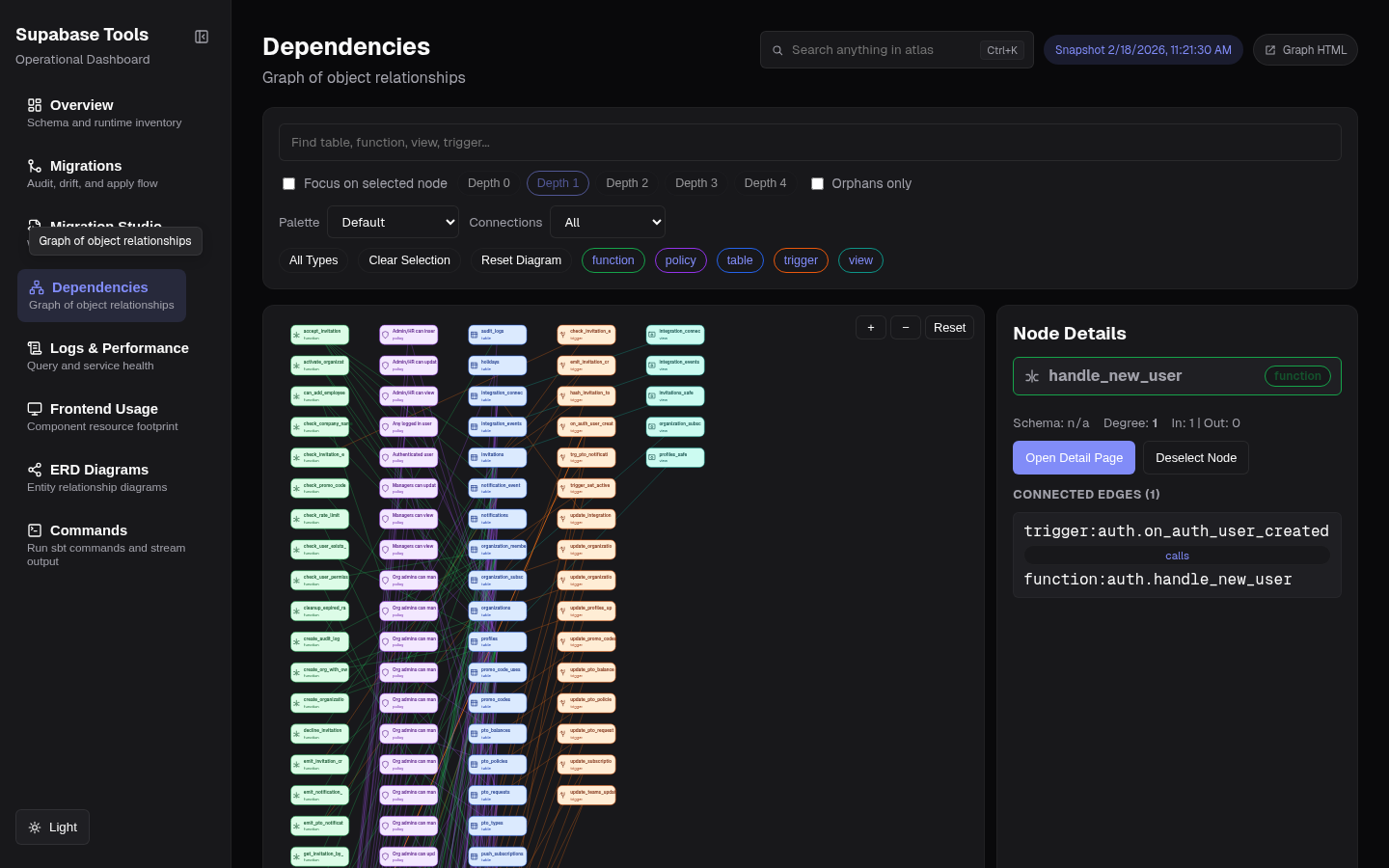The image size is (1389, 868).
Task: Select the trigger type filter pill
Action: click(801, 260)
